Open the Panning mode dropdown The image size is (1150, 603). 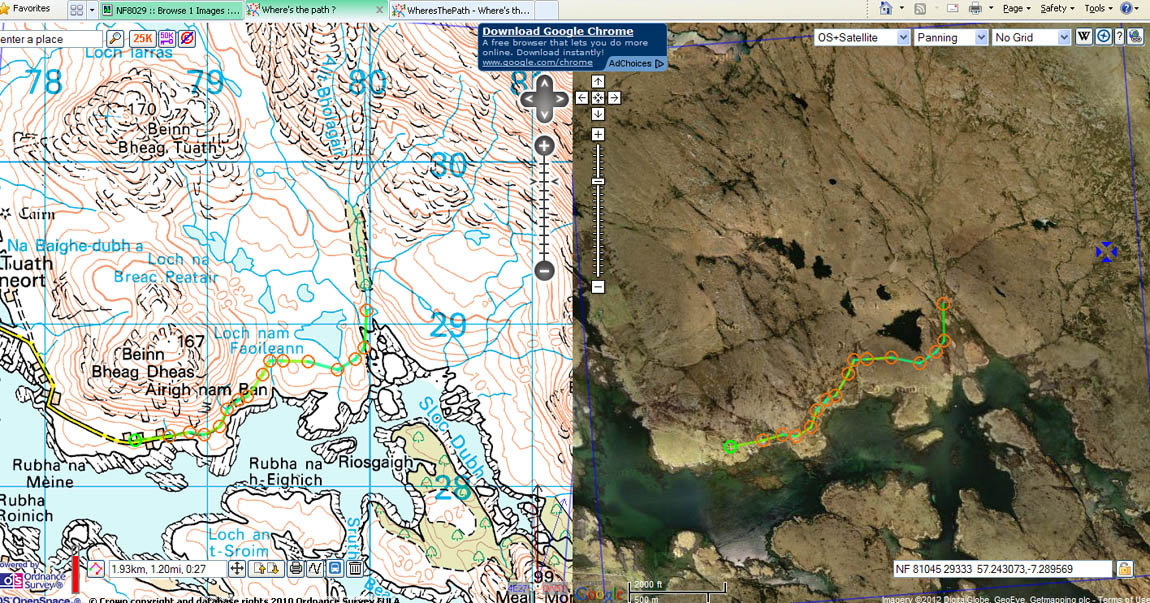point(951,37)
